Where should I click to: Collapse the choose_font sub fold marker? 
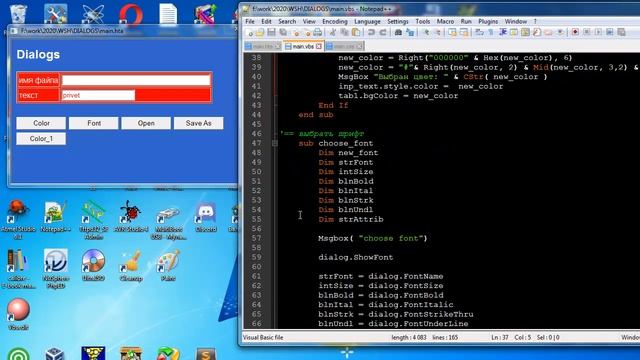pyautogui.click(x=275, y=143)
